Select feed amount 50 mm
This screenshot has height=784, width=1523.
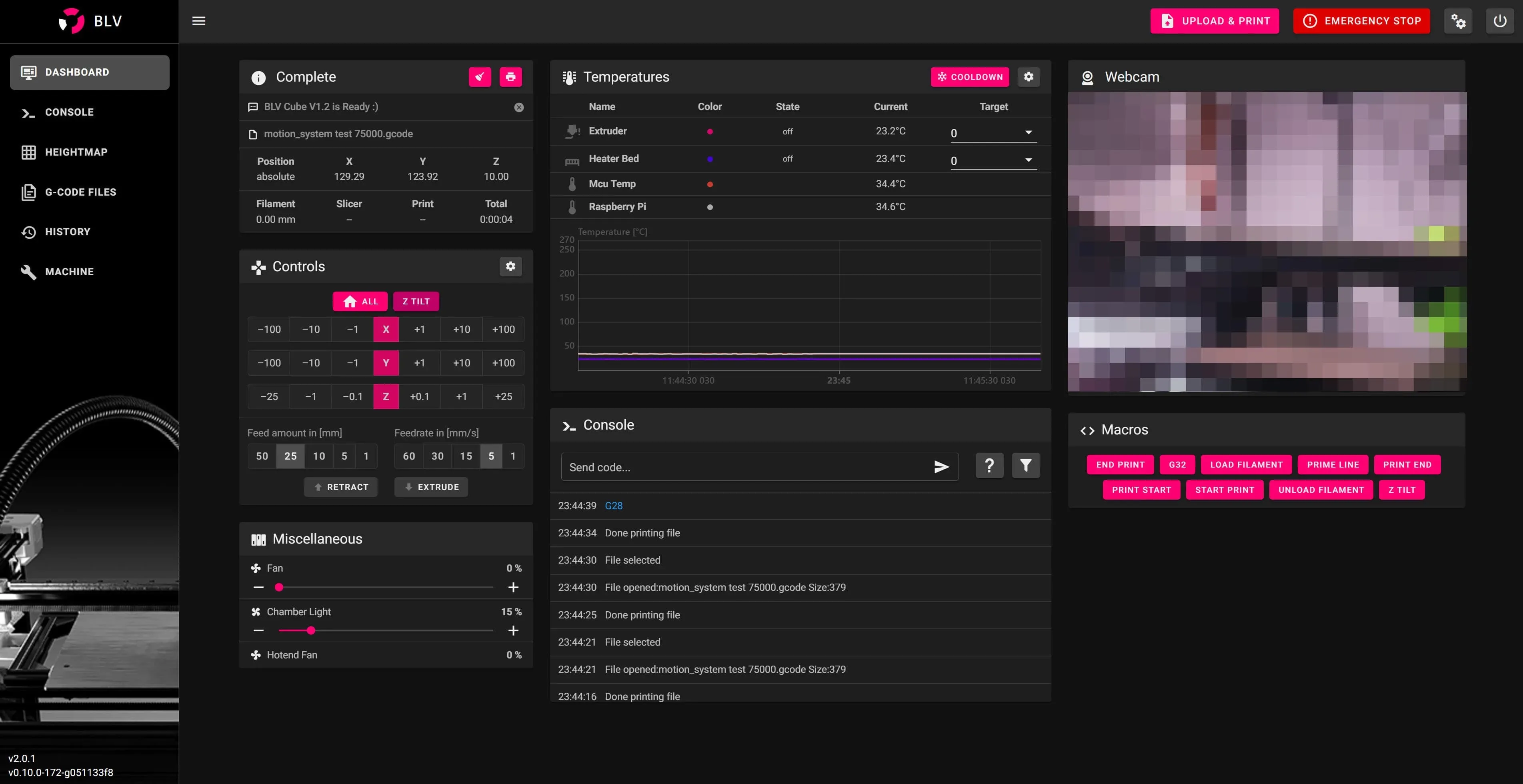coord(262,456)
